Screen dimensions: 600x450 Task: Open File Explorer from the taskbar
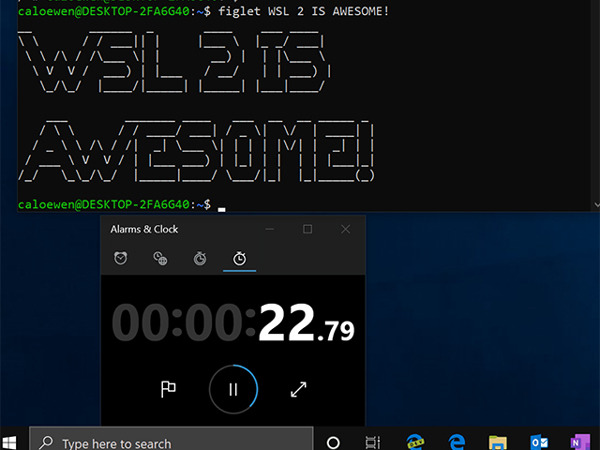click(x=497, y=442)
